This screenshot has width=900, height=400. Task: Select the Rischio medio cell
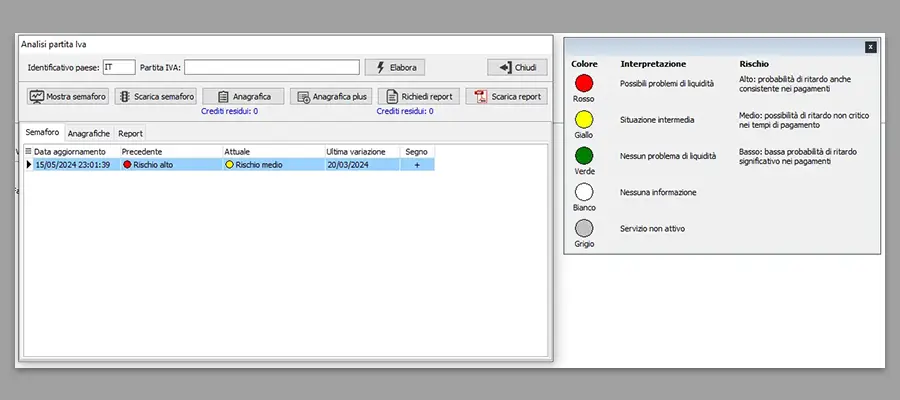(274, 165)
